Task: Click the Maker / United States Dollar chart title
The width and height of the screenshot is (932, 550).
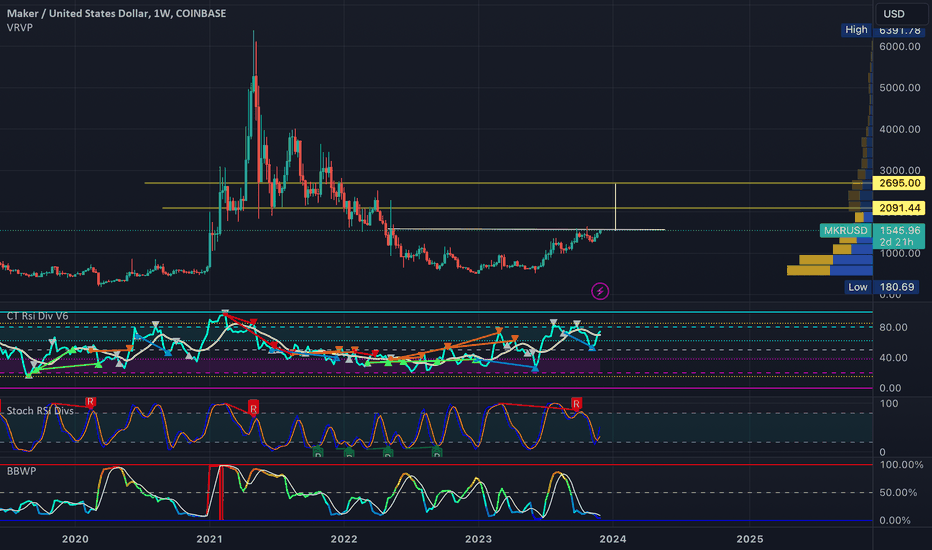Action: click(116, 13)
